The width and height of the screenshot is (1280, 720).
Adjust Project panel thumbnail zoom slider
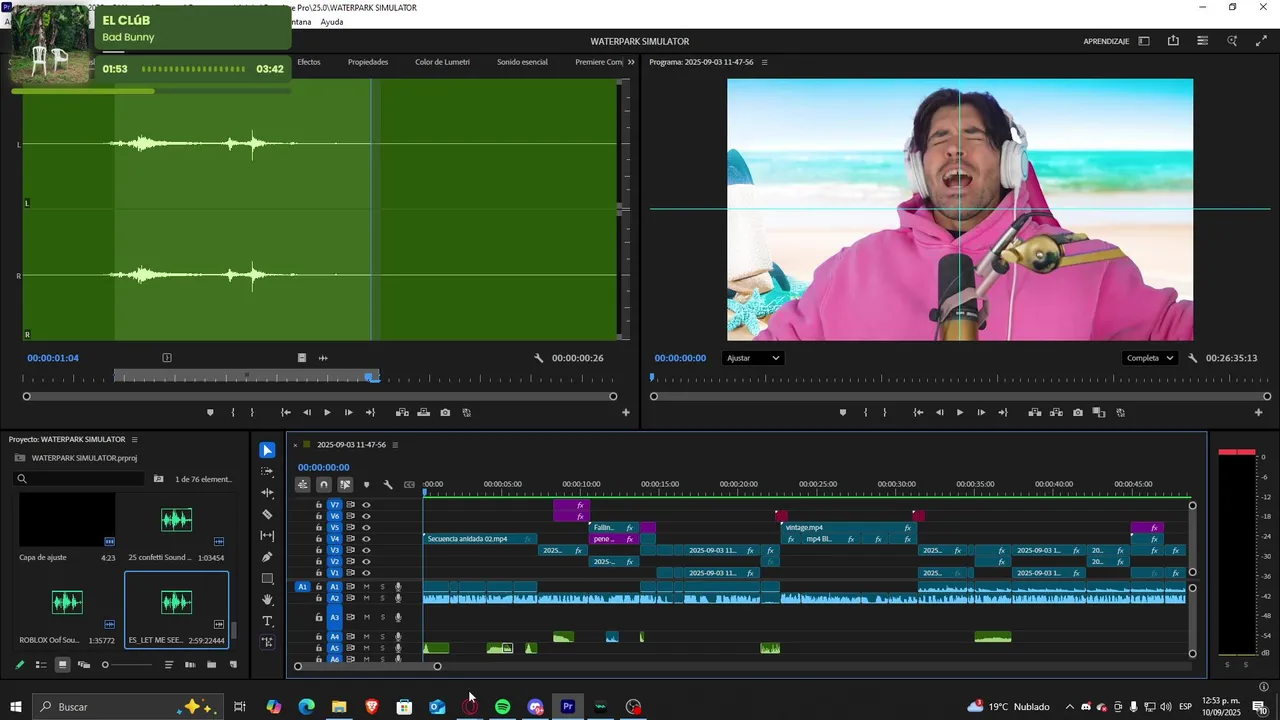(128, 665)
